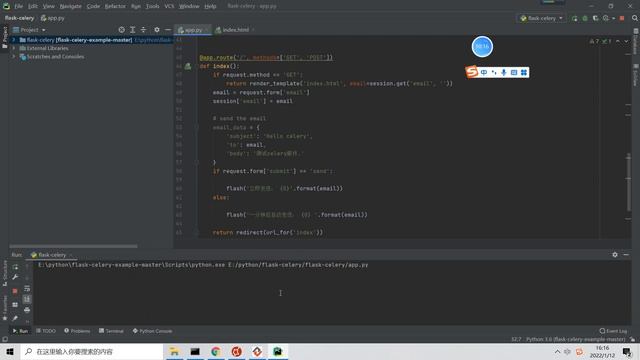
Task: Open the Structure tool window side tab
Action: 4,273
